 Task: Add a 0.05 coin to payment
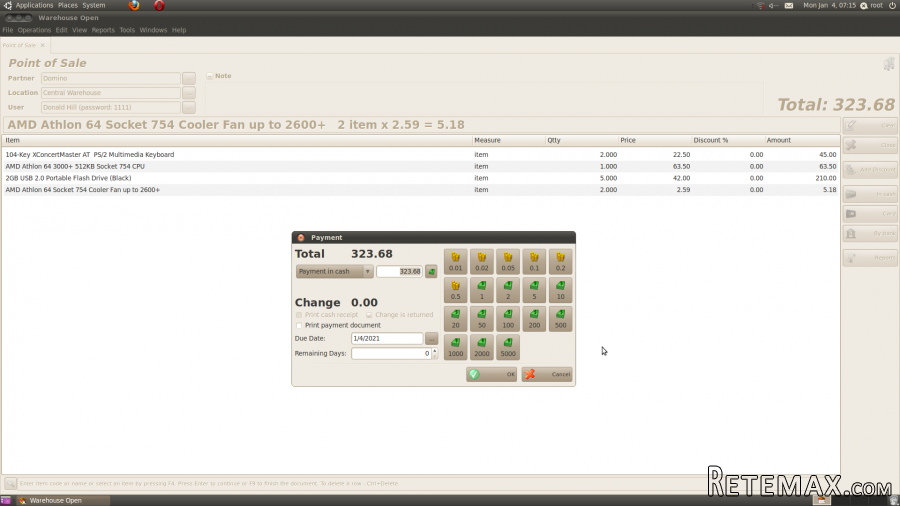click(x=508, y=262)
